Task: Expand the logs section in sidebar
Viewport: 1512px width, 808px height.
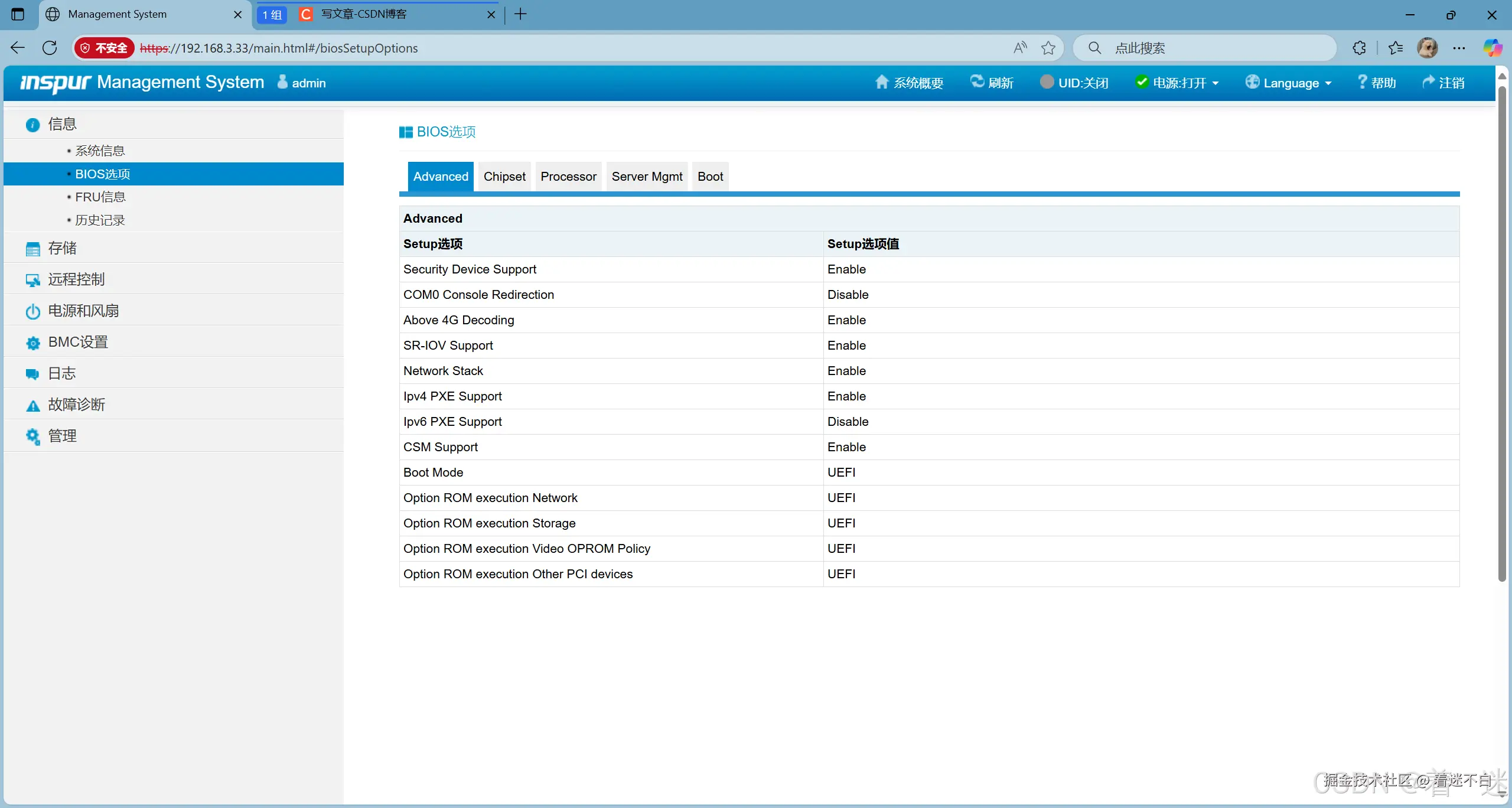Action: coord(62,373)
